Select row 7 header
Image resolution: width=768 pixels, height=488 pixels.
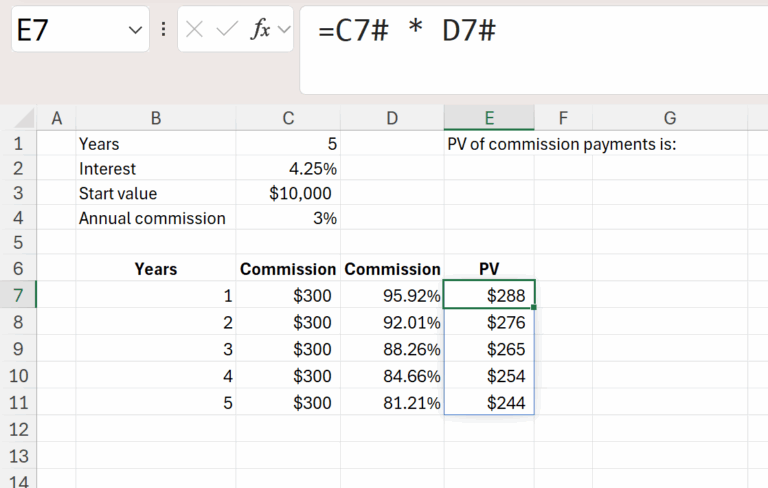(17, 295)
